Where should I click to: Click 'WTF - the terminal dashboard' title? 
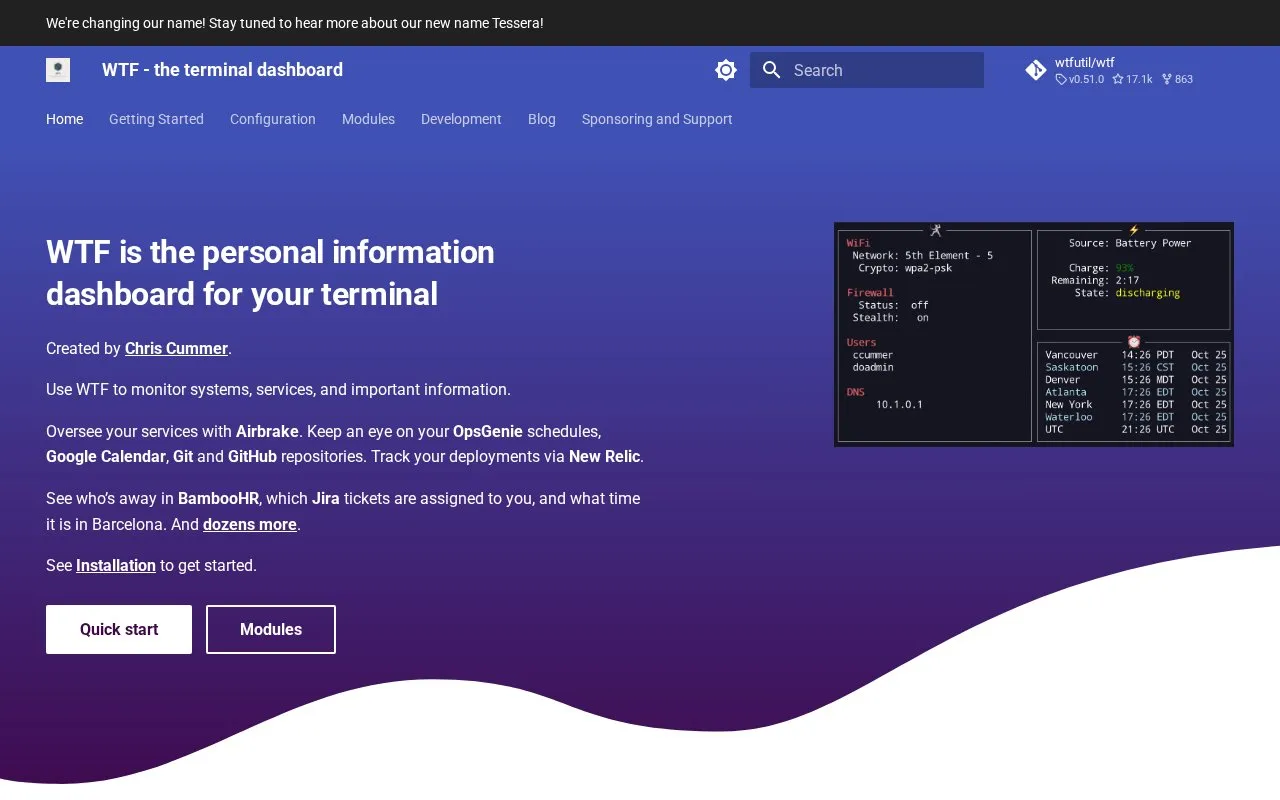point(222,70)
